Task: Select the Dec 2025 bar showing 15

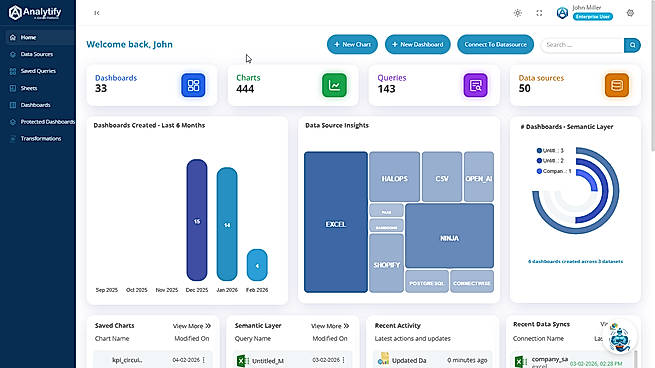Action: (197, 220)
